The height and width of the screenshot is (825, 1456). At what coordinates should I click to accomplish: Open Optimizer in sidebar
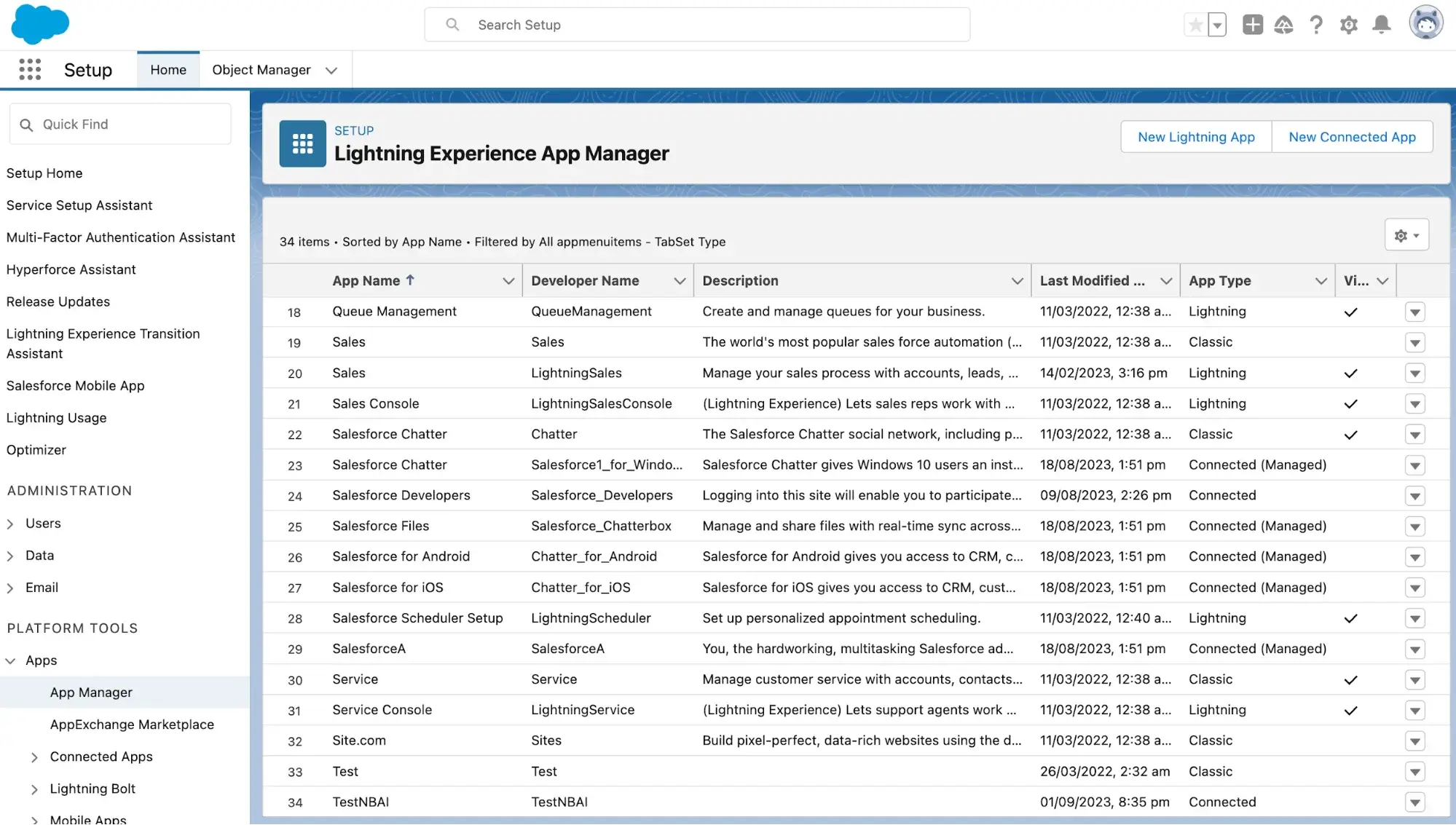pos(36,450)
